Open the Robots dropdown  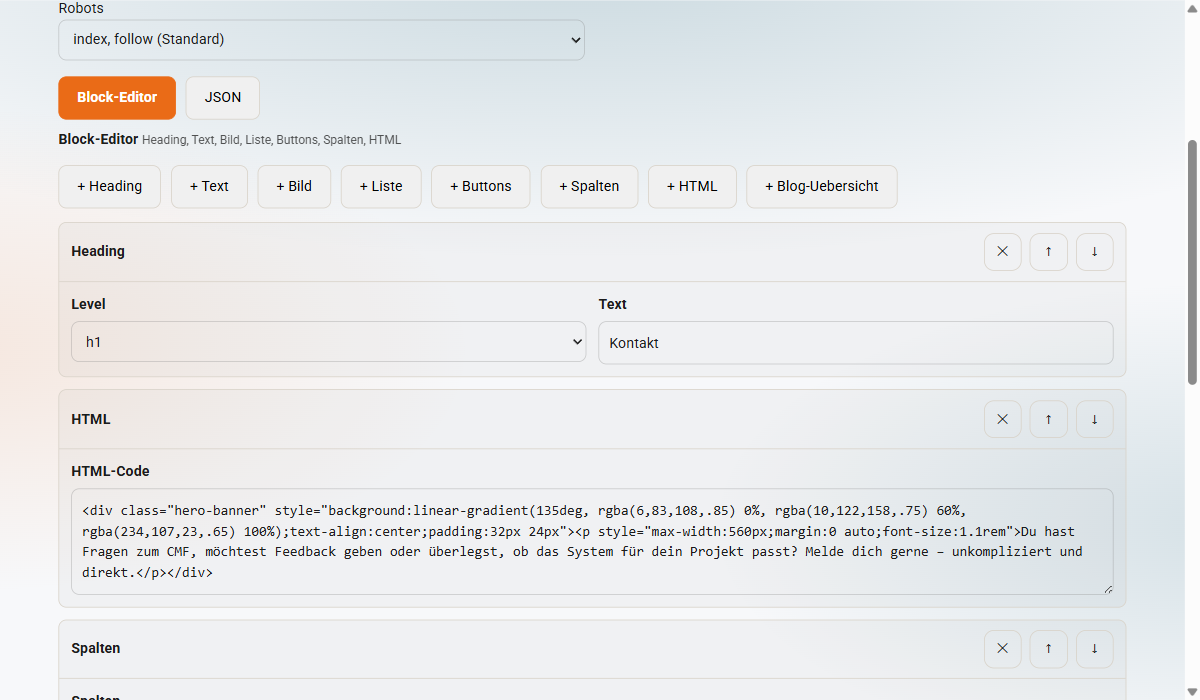click(321, 39)
